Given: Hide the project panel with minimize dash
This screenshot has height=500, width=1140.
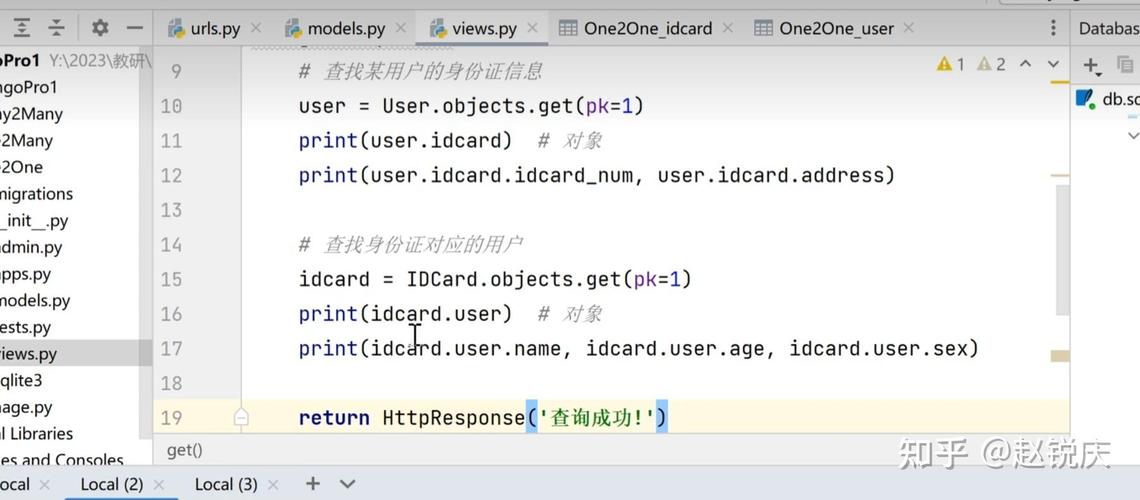Looking at the screenshot, I should click(x=134, y=28).
